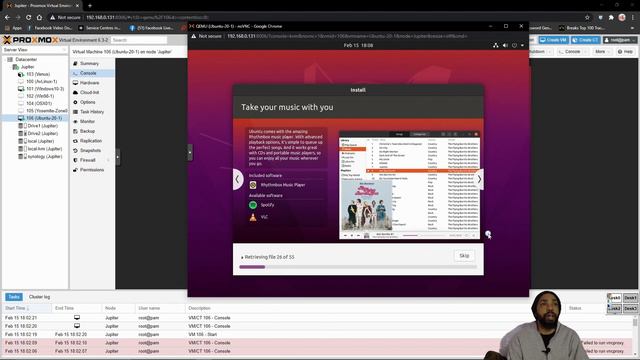Click the shield extension icon

point(600,18)
